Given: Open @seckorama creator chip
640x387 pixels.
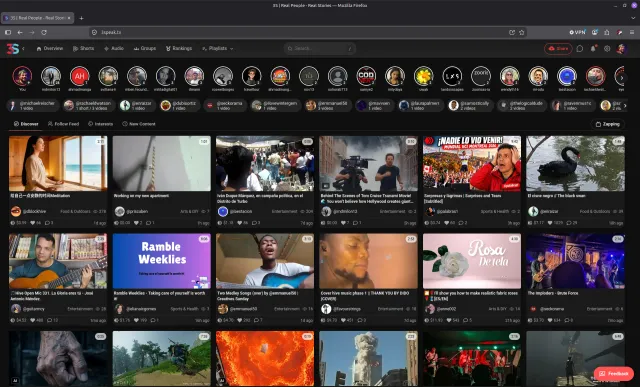Looking at the screenshot, I should coord(225,106).
